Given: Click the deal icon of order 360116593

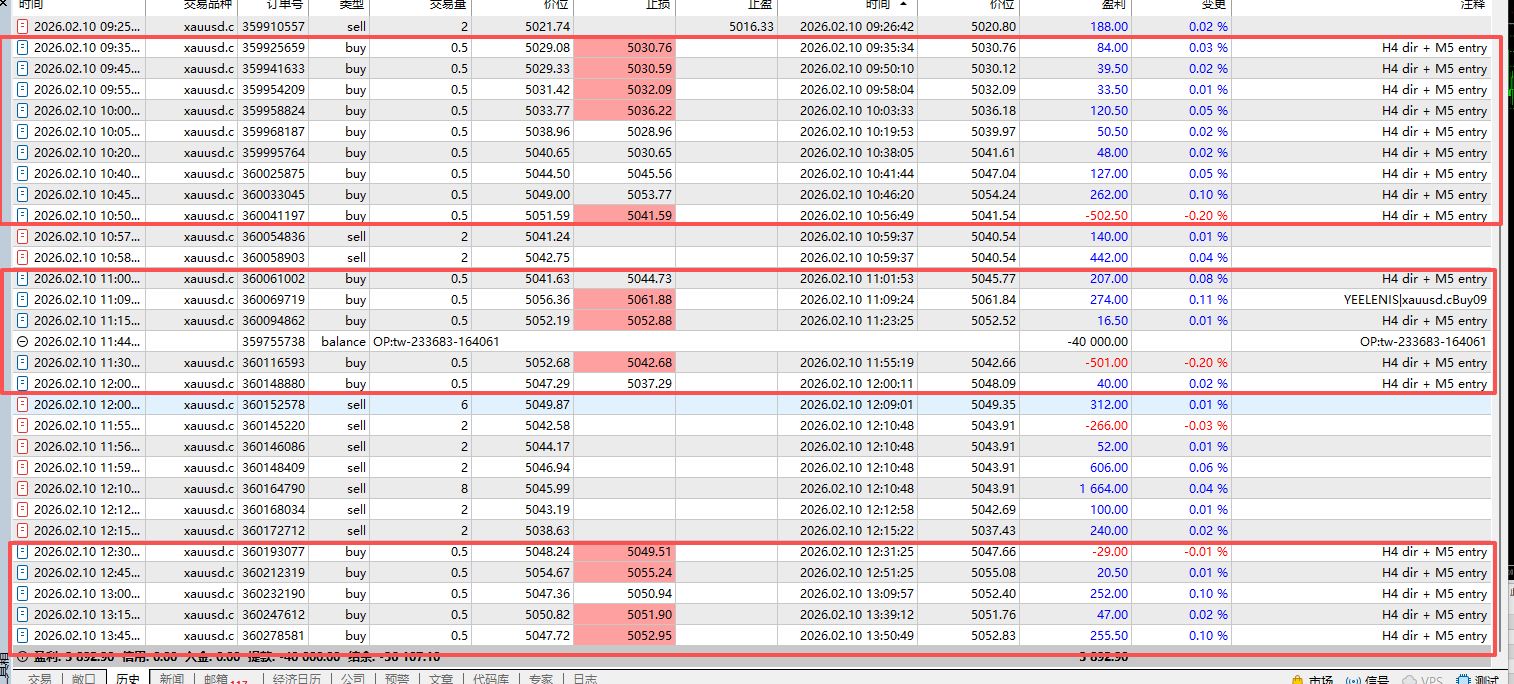Looking at the screenshot, I should [23, 363].
